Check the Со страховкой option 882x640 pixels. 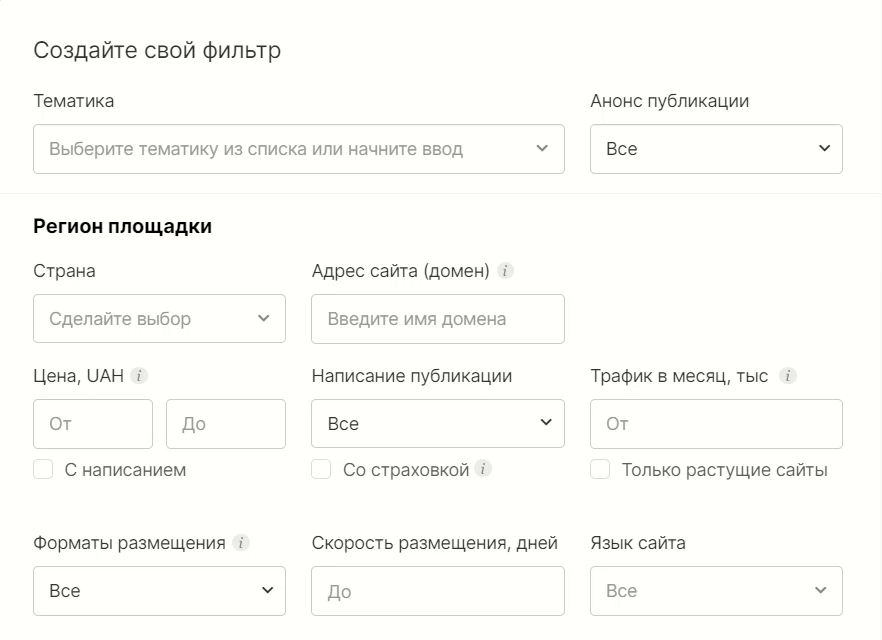321,468
